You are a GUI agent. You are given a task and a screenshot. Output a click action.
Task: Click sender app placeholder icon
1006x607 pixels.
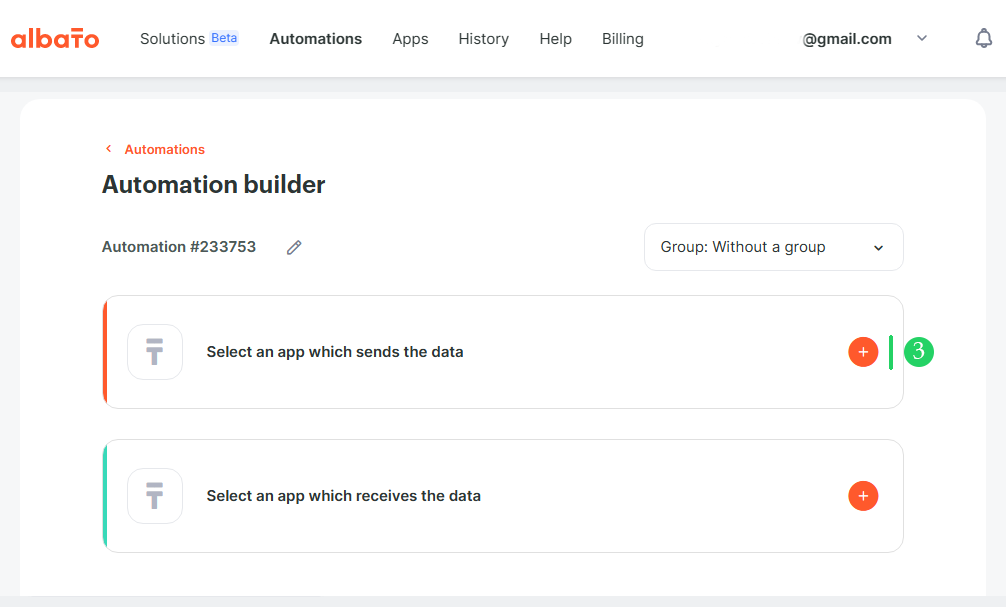pos(155,352)
